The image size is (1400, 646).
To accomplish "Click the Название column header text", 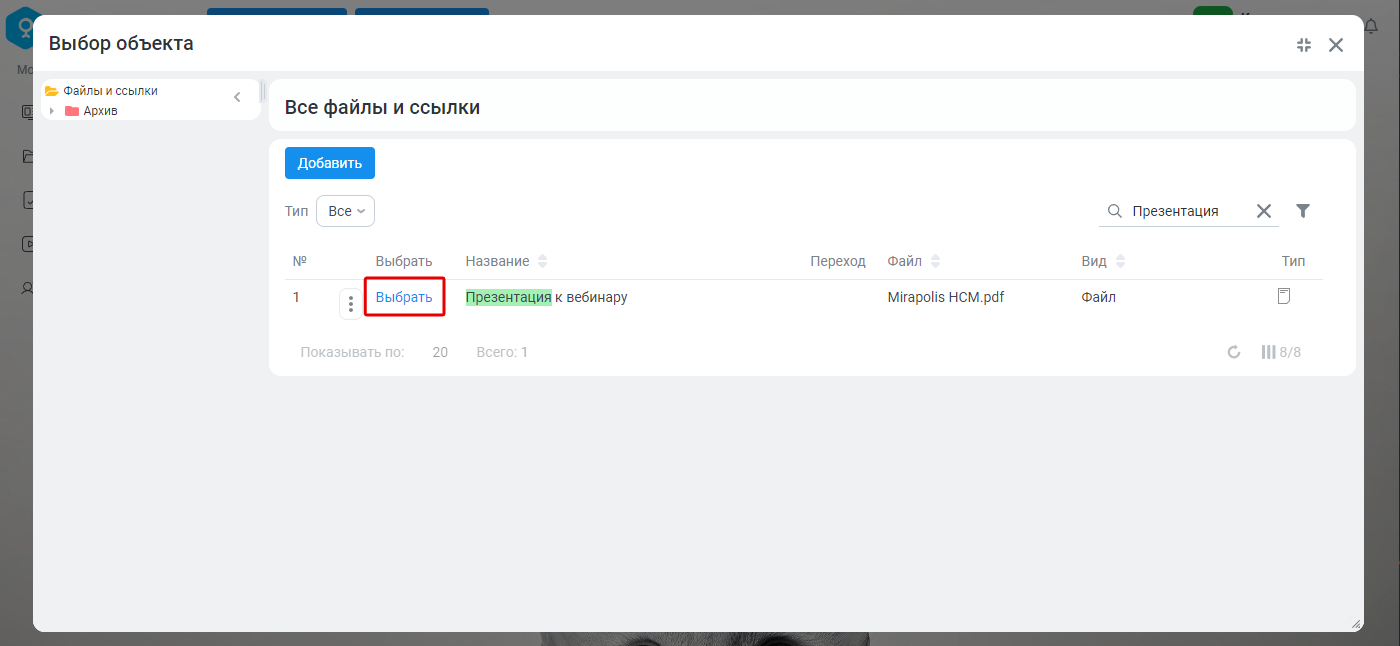I will (497, 261).
